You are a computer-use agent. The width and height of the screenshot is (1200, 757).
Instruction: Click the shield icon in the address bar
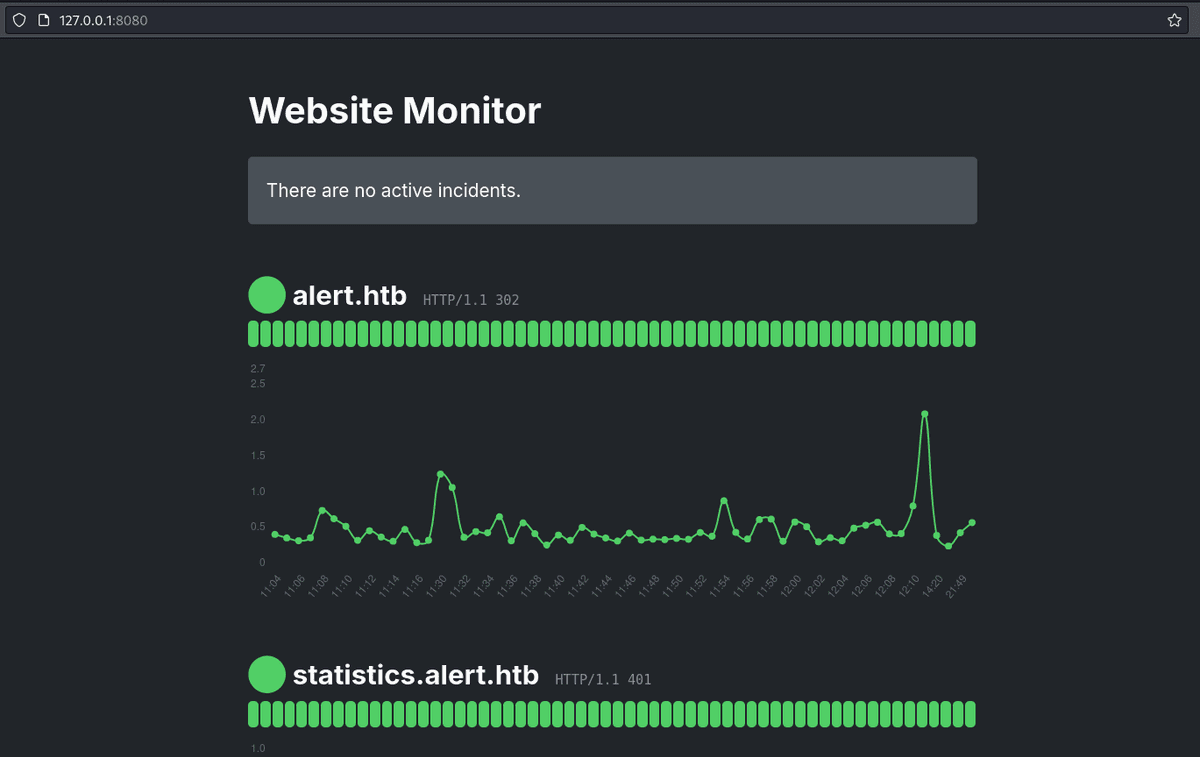[18, 19]
